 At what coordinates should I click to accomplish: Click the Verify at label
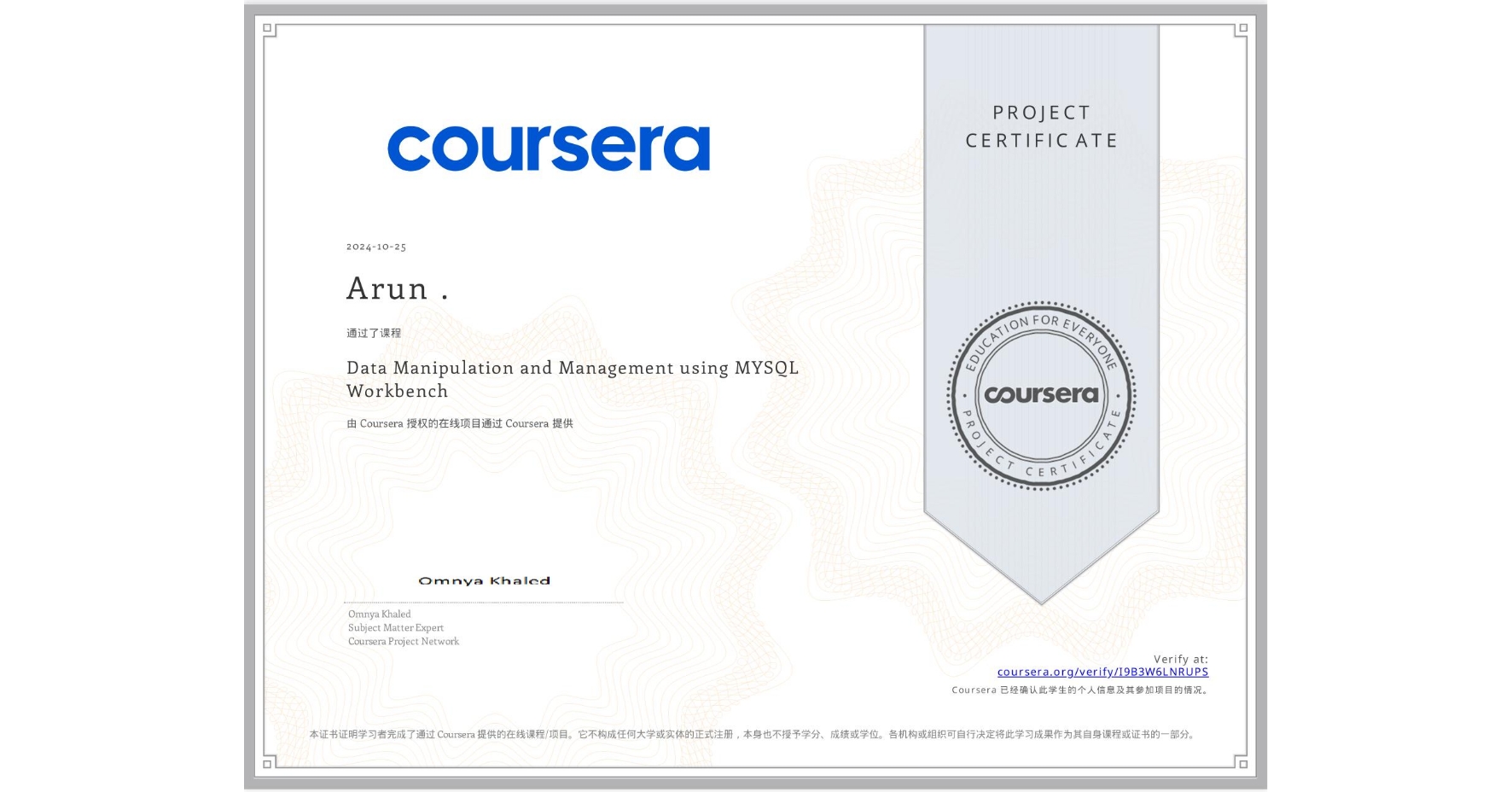click(1180, 657)
